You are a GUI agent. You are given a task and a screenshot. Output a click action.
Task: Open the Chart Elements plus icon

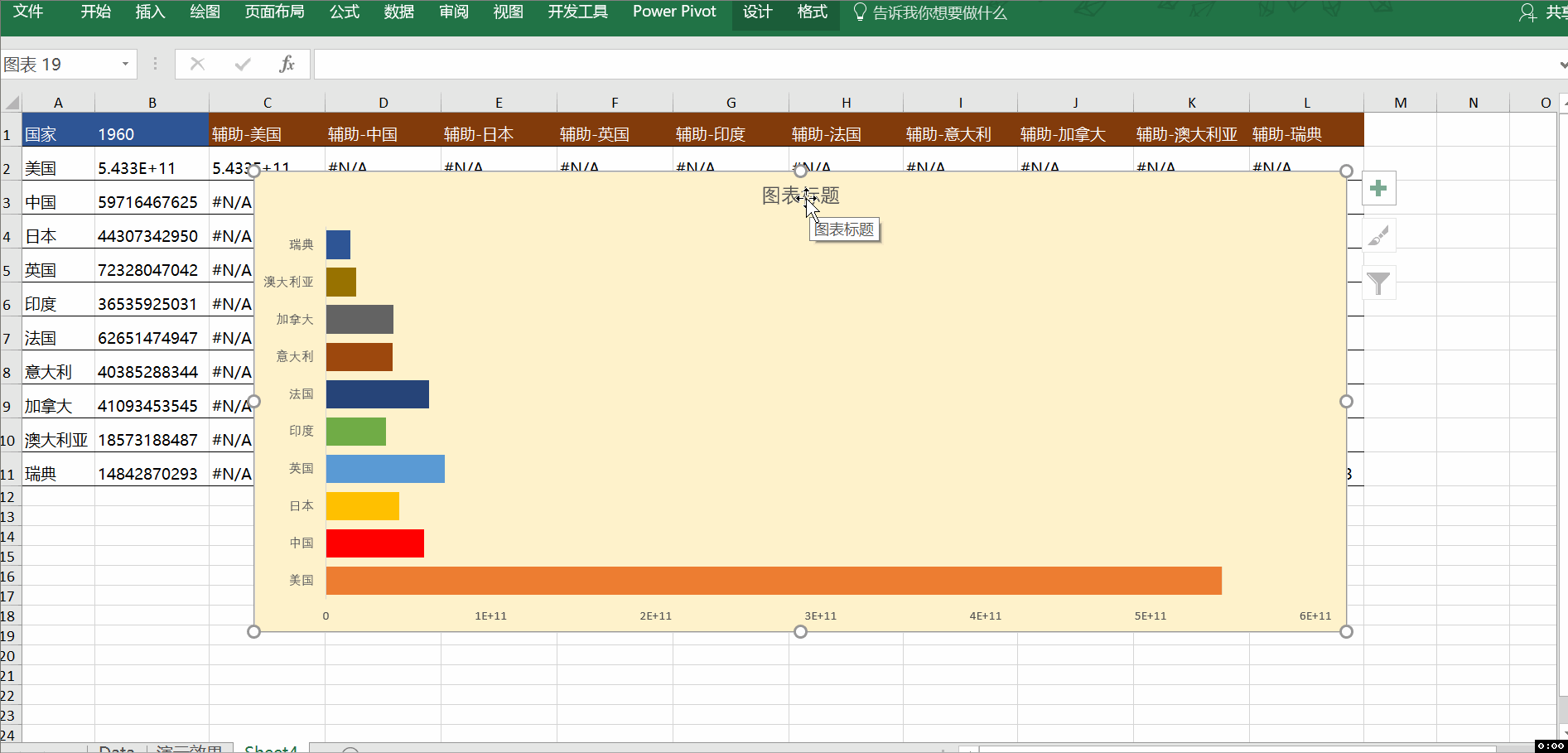coord(1378,188)
